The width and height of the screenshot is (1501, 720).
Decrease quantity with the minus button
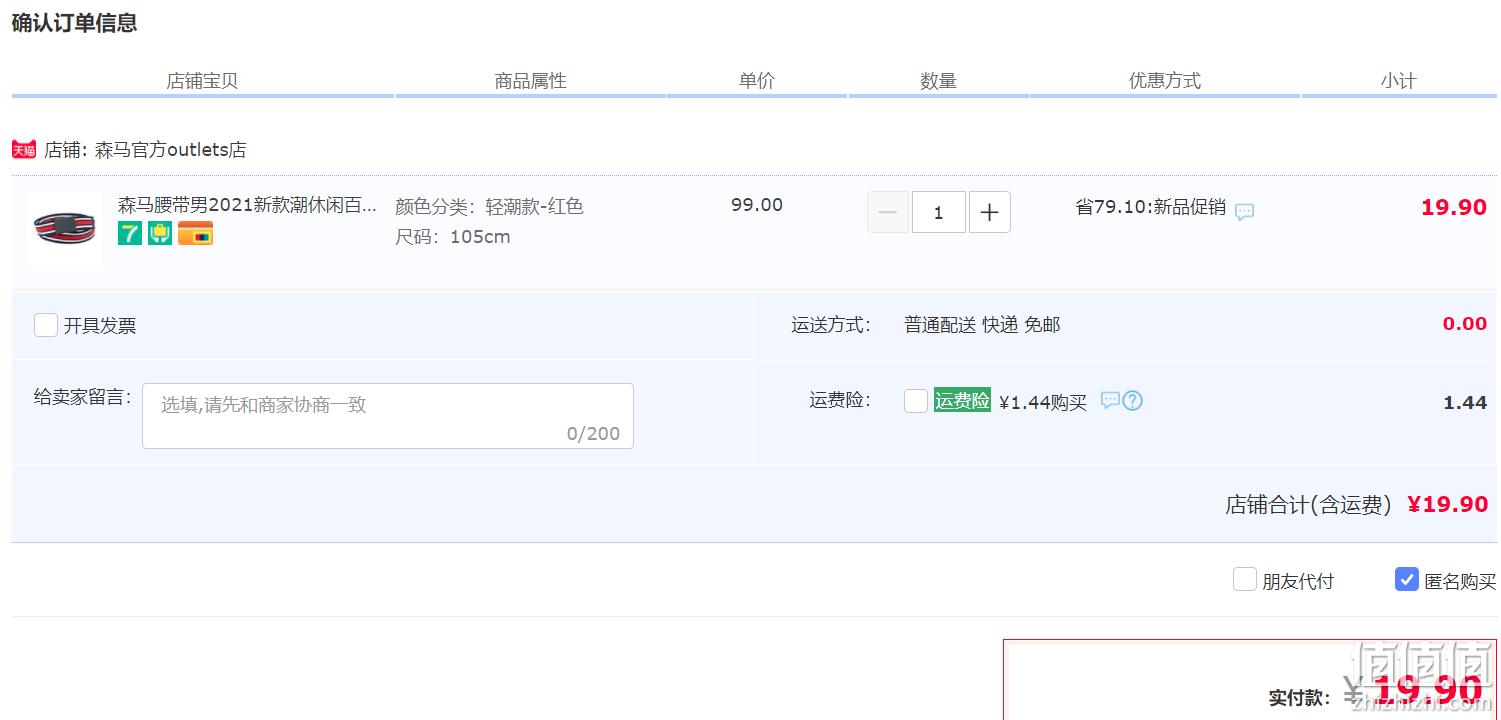coord(888,212)
